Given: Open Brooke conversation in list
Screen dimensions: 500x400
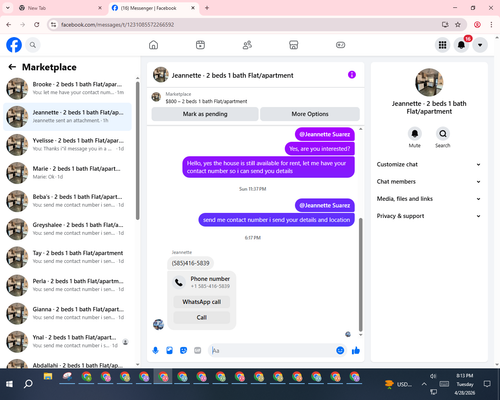Looking at the screenshot, I should tap(67, 88).
